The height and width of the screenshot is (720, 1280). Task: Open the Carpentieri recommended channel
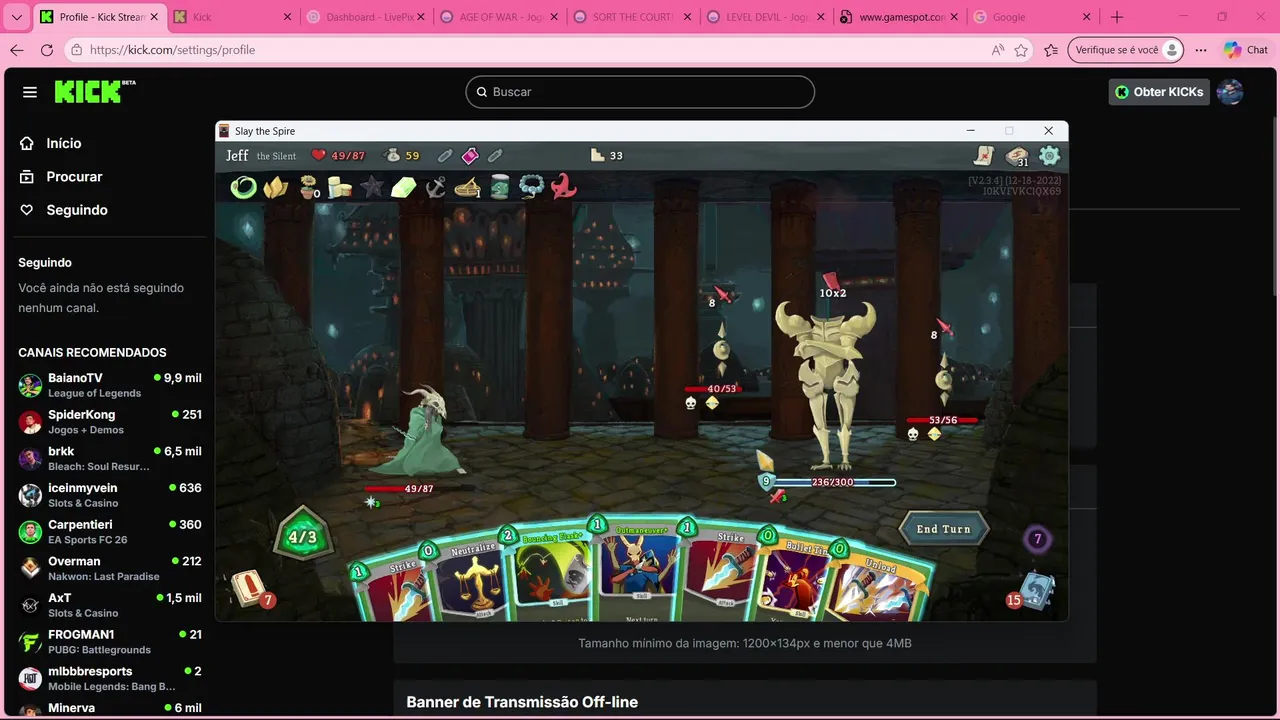point(110,532)
